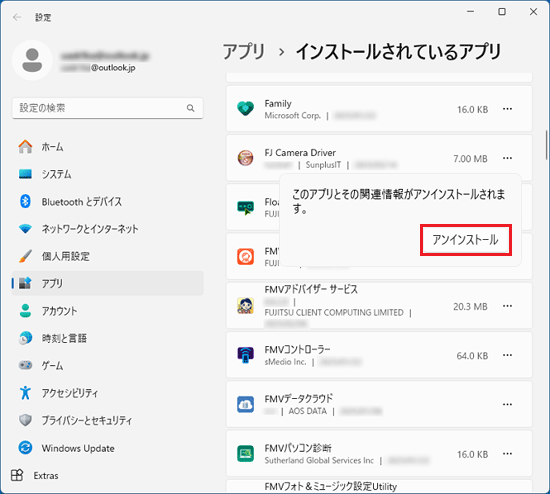Click the FMVデータクラウド name text

tap(298, 399)
